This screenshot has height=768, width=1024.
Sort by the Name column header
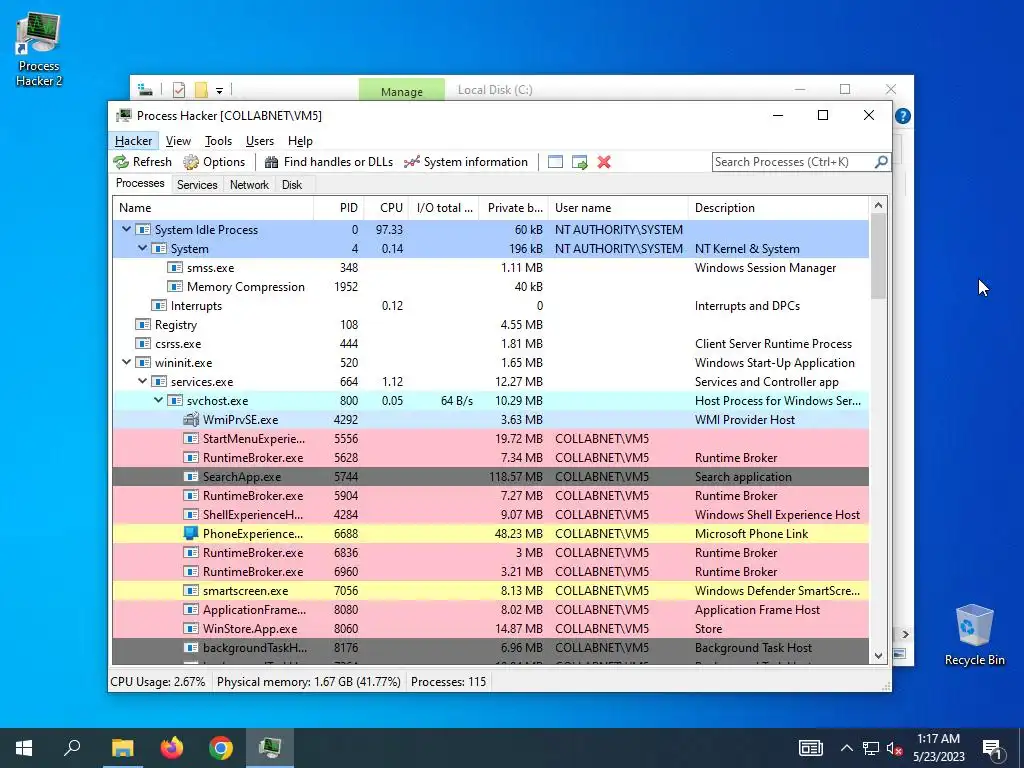(x=213, y=208)
